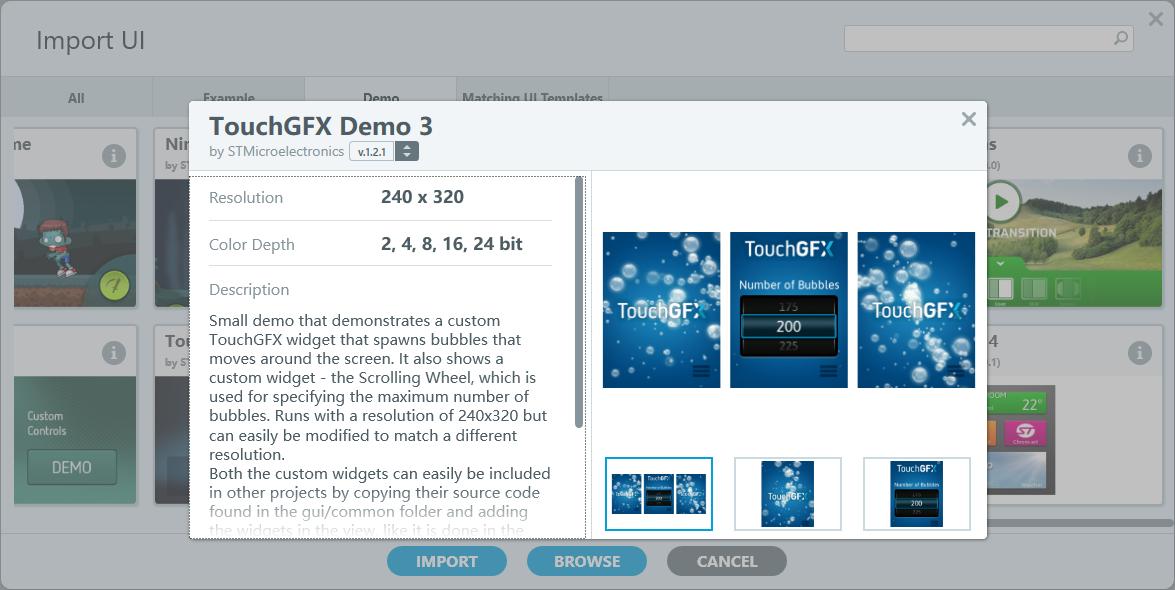Click the CANCEL button
The height and width of the screenshot is (590, 1175).
[727, 562]
